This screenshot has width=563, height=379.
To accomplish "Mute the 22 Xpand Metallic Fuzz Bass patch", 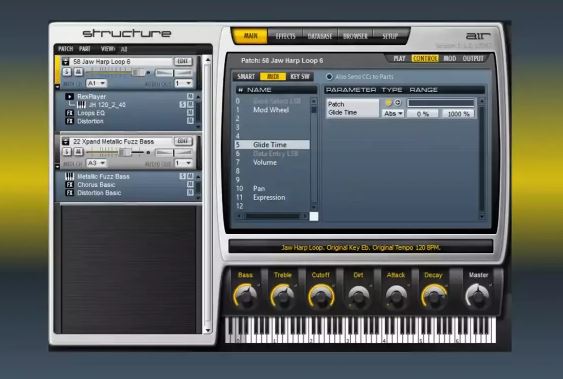I will click(78, 152).
